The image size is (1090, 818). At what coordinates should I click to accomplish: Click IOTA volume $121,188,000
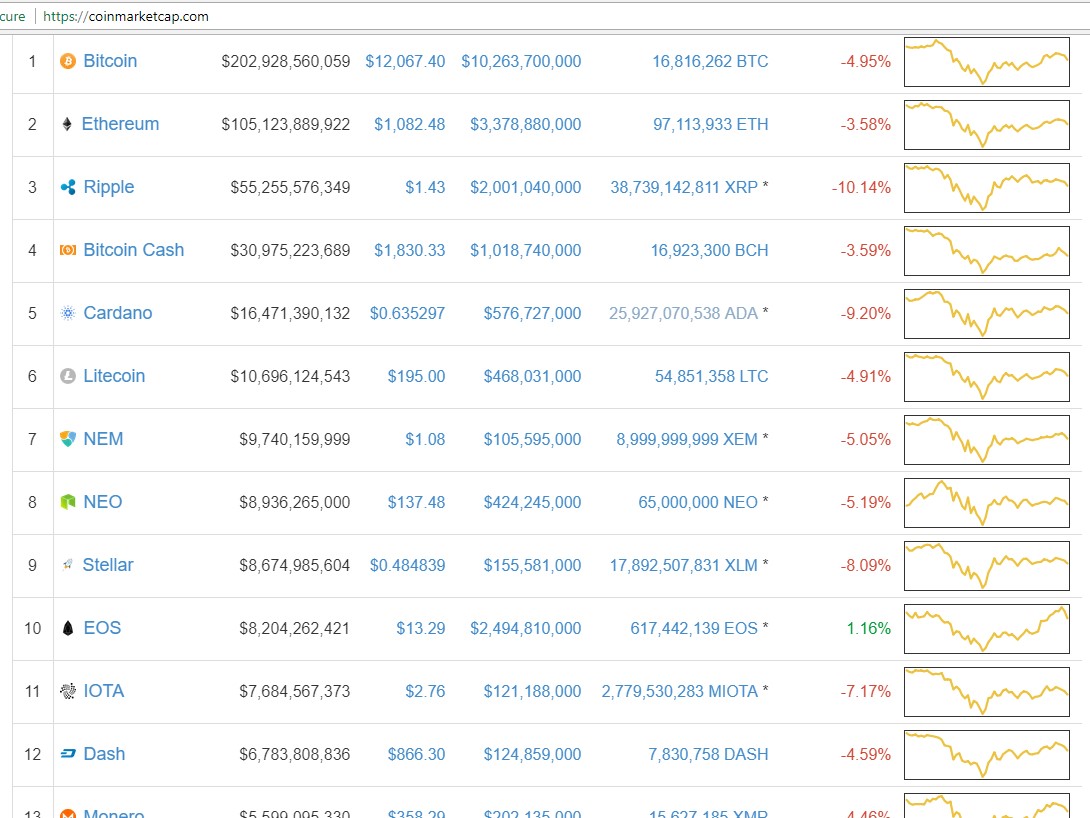(x=532, y=692)
